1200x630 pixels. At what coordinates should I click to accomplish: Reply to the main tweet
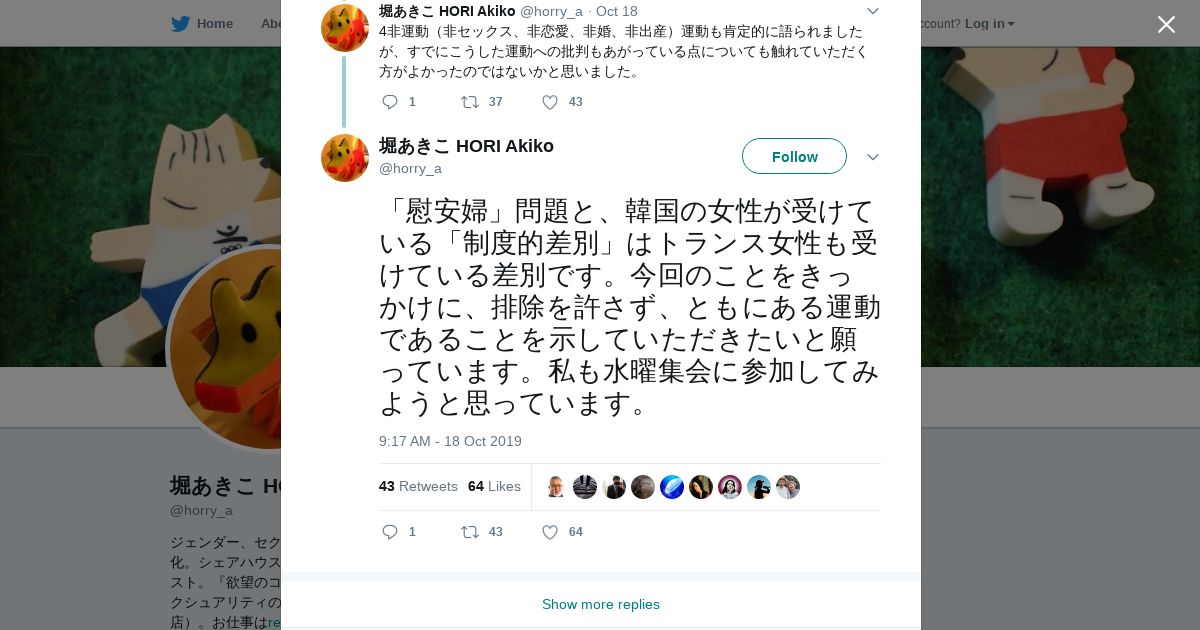pyautogui.click(x=390, y=532)
